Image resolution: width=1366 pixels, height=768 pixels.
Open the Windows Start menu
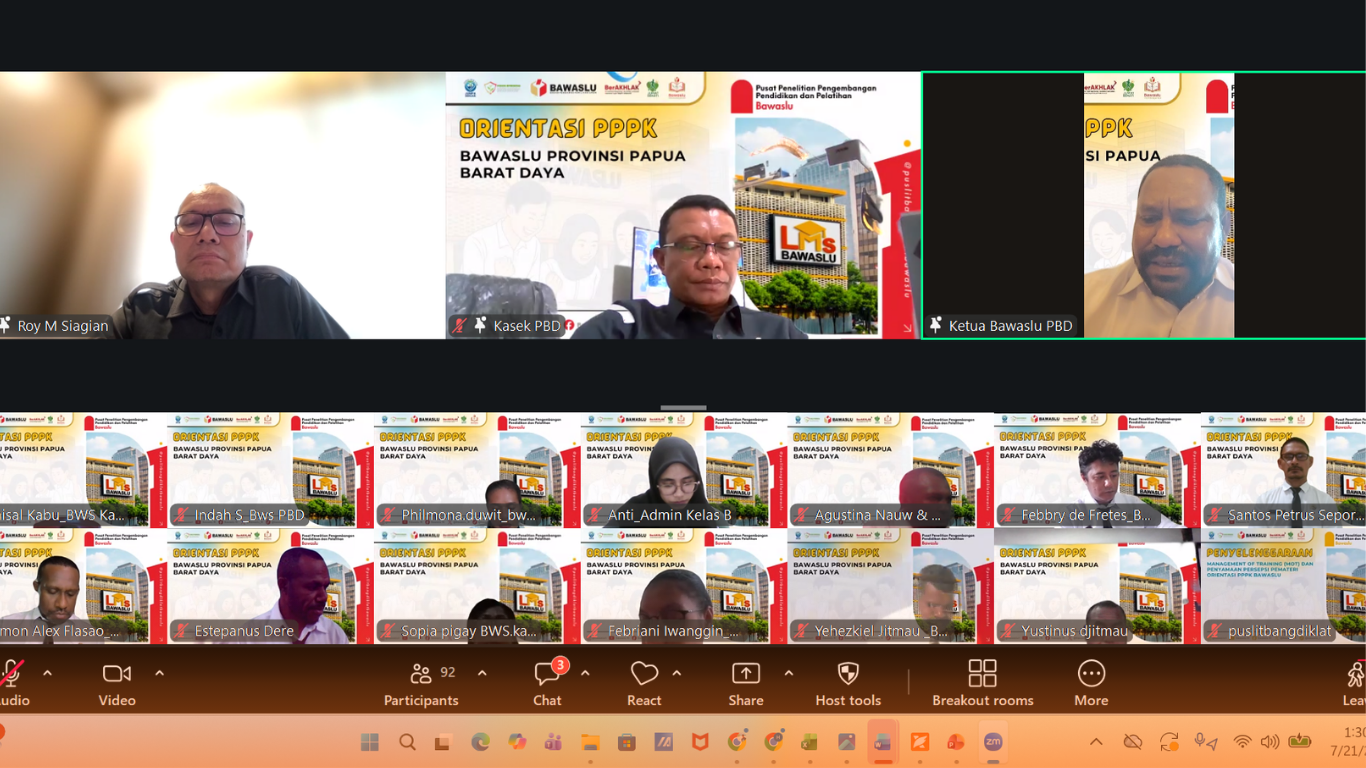click(370, 742)
